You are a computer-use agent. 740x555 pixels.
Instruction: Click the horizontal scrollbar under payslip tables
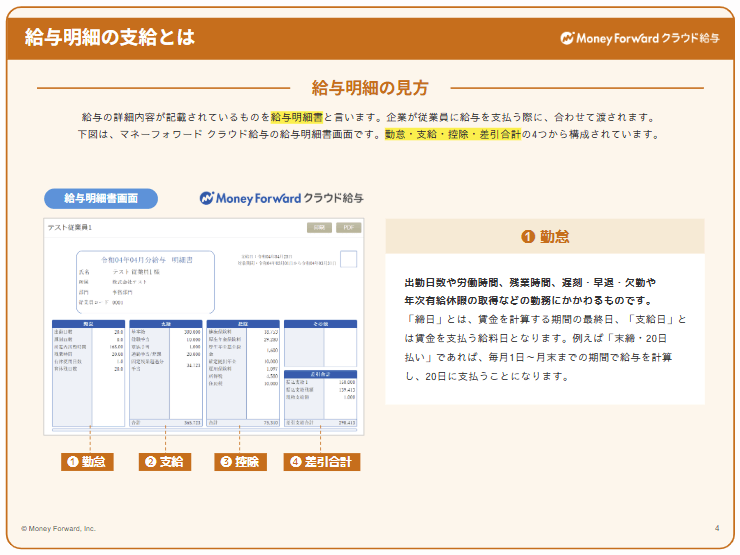pos(204,430)
